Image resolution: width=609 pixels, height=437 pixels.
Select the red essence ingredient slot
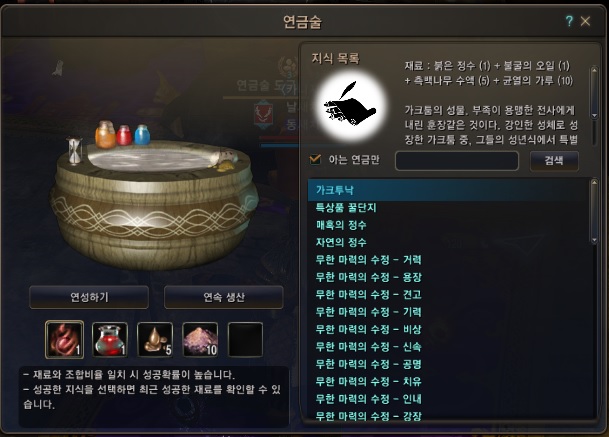[64, 339]
